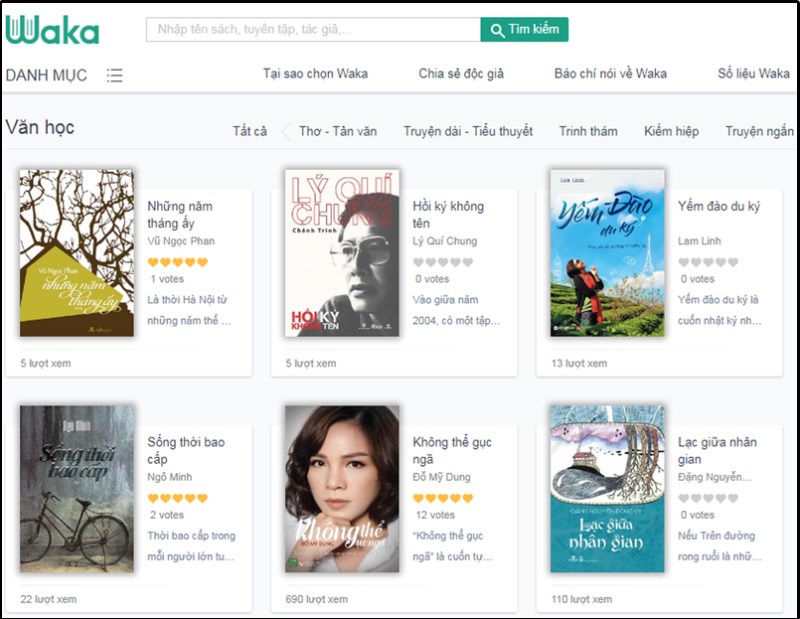This screenshot has width=800, height=619.
Task: Open the DANH MỤC hamburger menu icon
Action: (114, 76)
